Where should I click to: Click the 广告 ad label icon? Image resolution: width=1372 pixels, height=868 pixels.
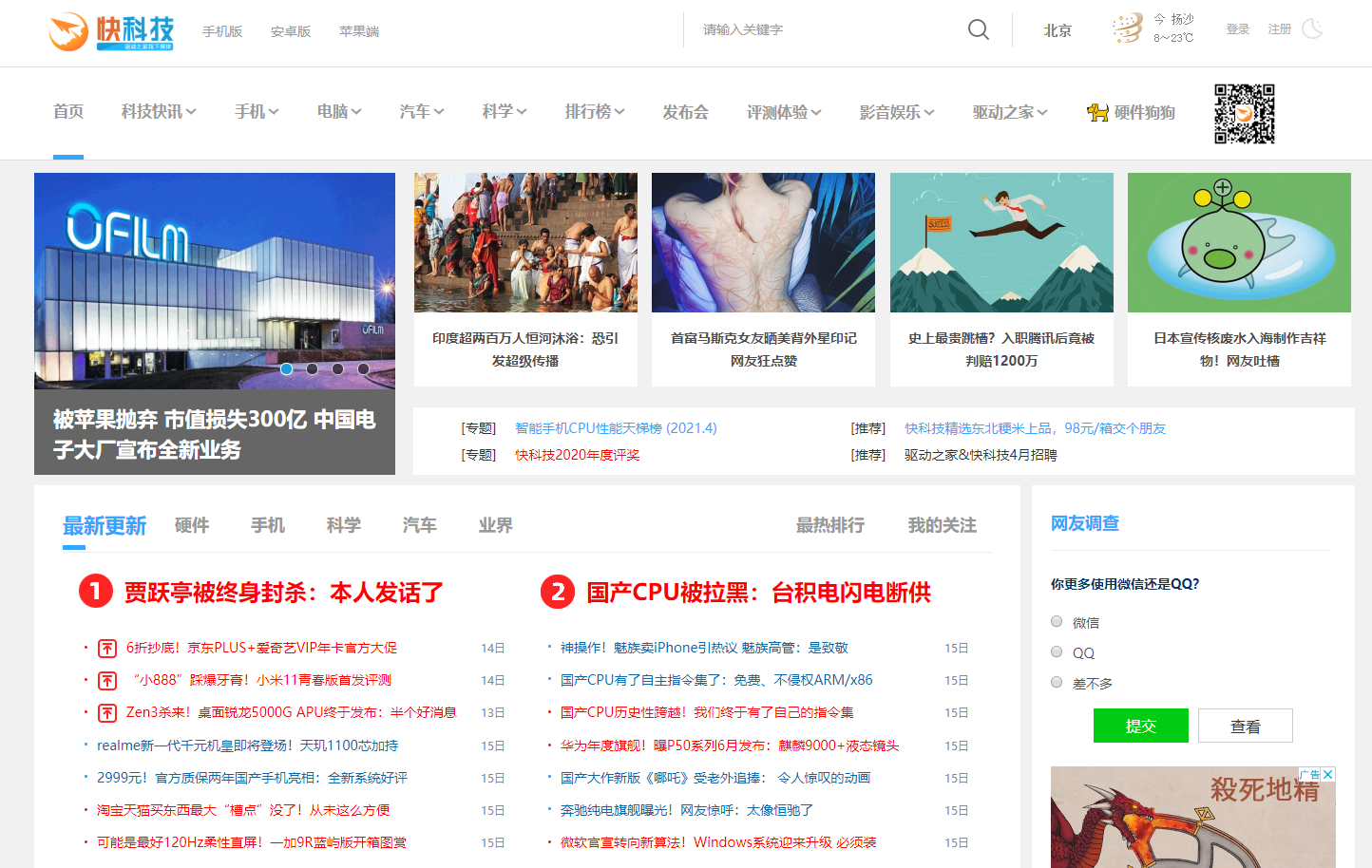point(1309,775)
